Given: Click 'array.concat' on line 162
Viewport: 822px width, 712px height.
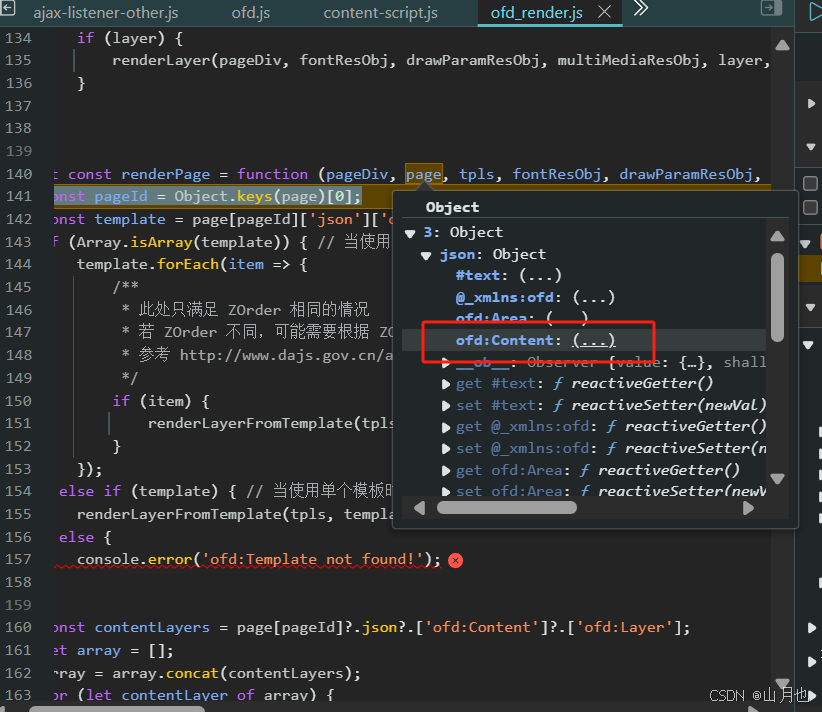Looking at the screenshot, I should click(x=166, y=673).
